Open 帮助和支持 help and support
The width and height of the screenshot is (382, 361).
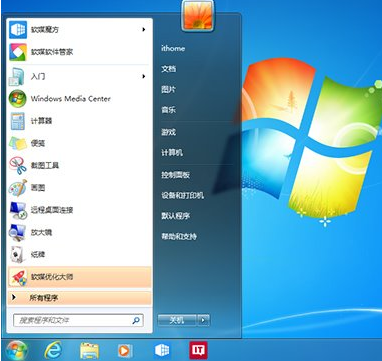[179, 237]
